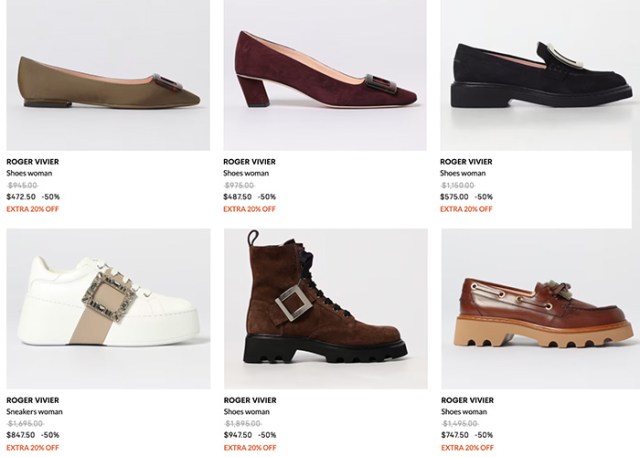The height and width of the screenshot is (457, 640).
Task: Open the brown leather boat loafer image
Action: pyautogui.click(x=538, y=308)
